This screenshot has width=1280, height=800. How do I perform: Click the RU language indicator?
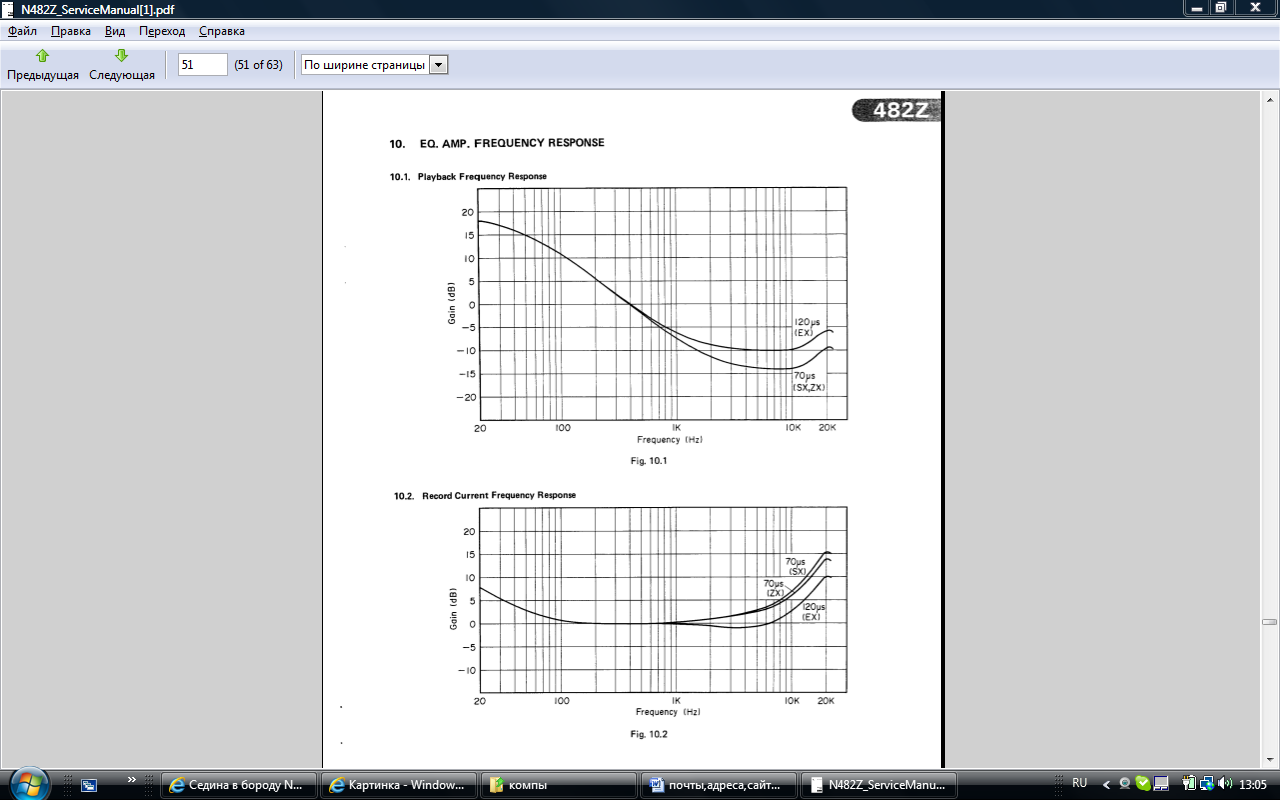tap(1079, 783)
